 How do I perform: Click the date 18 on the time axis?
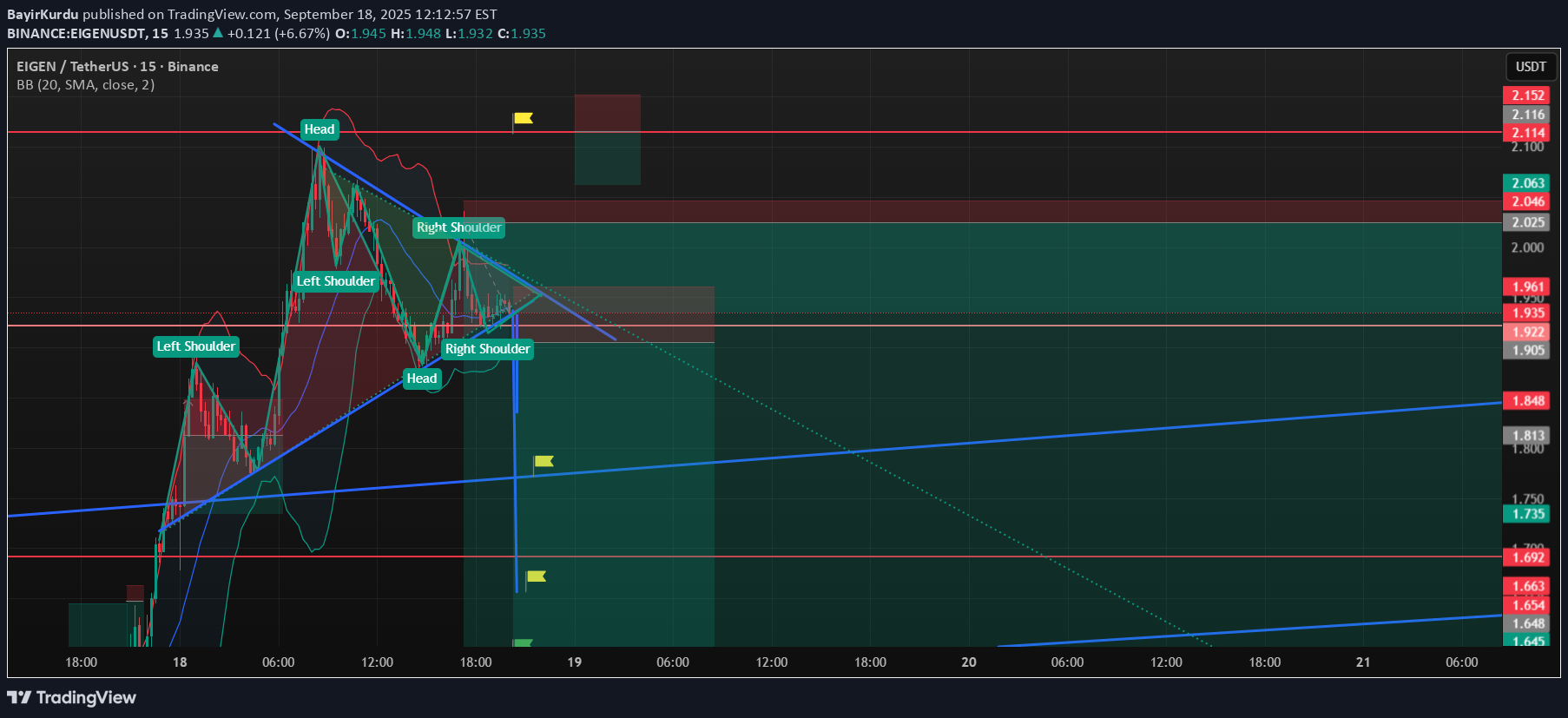click(x=180, y=662)
